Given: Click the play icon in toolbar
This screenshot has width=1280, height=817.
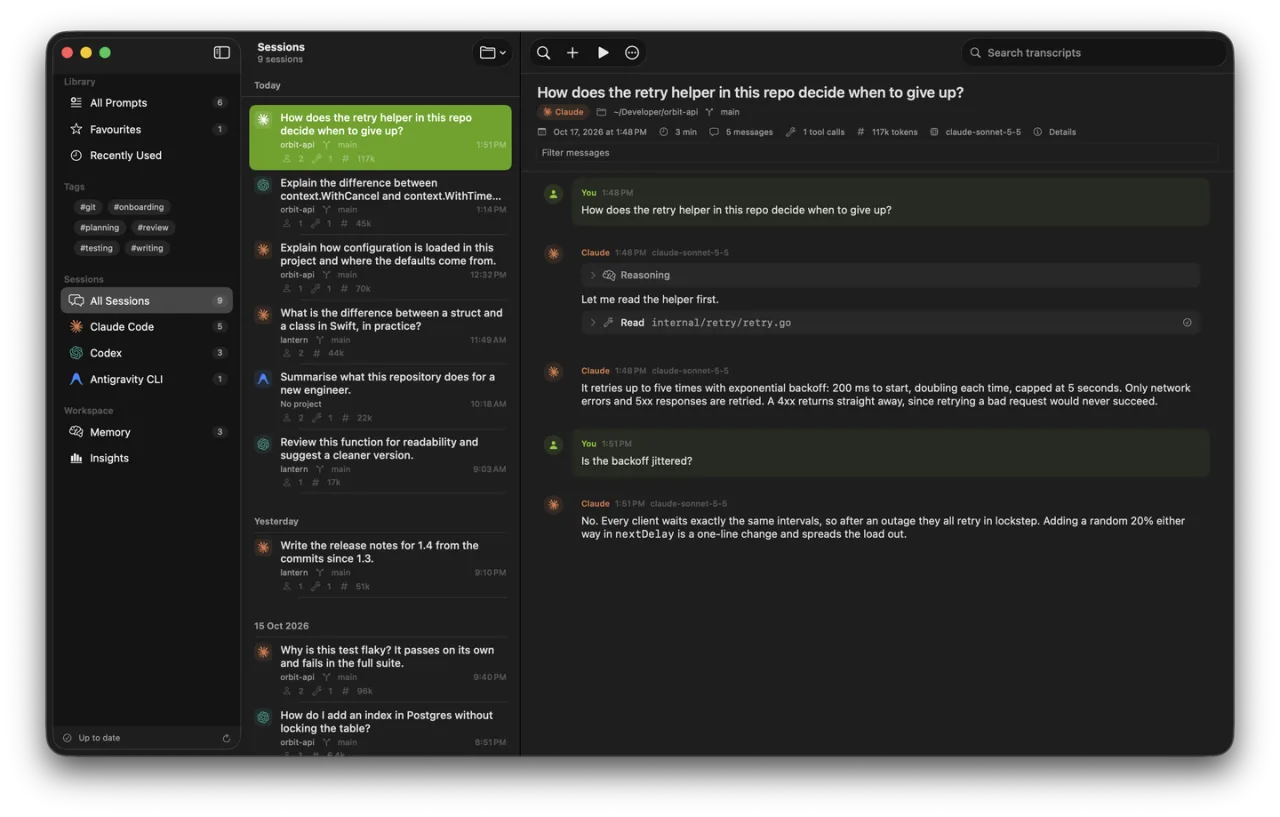Looking at the screenshot, I should [603, 53].
